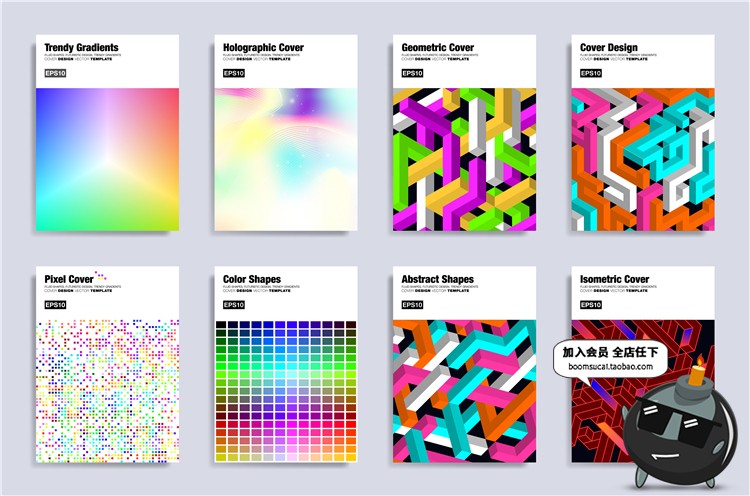
Task: Select the EPS10 badge under Cover Design
Action: tap(591, 73)
